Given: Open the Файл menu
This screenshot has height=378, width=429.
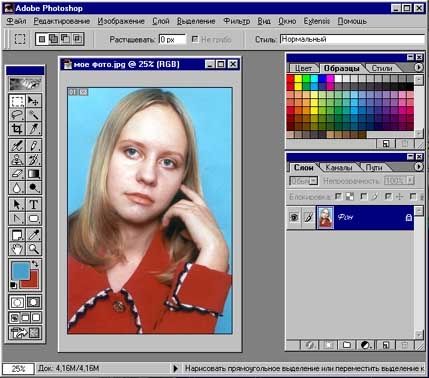Looking at the screenshot, I should pos(16,21).
